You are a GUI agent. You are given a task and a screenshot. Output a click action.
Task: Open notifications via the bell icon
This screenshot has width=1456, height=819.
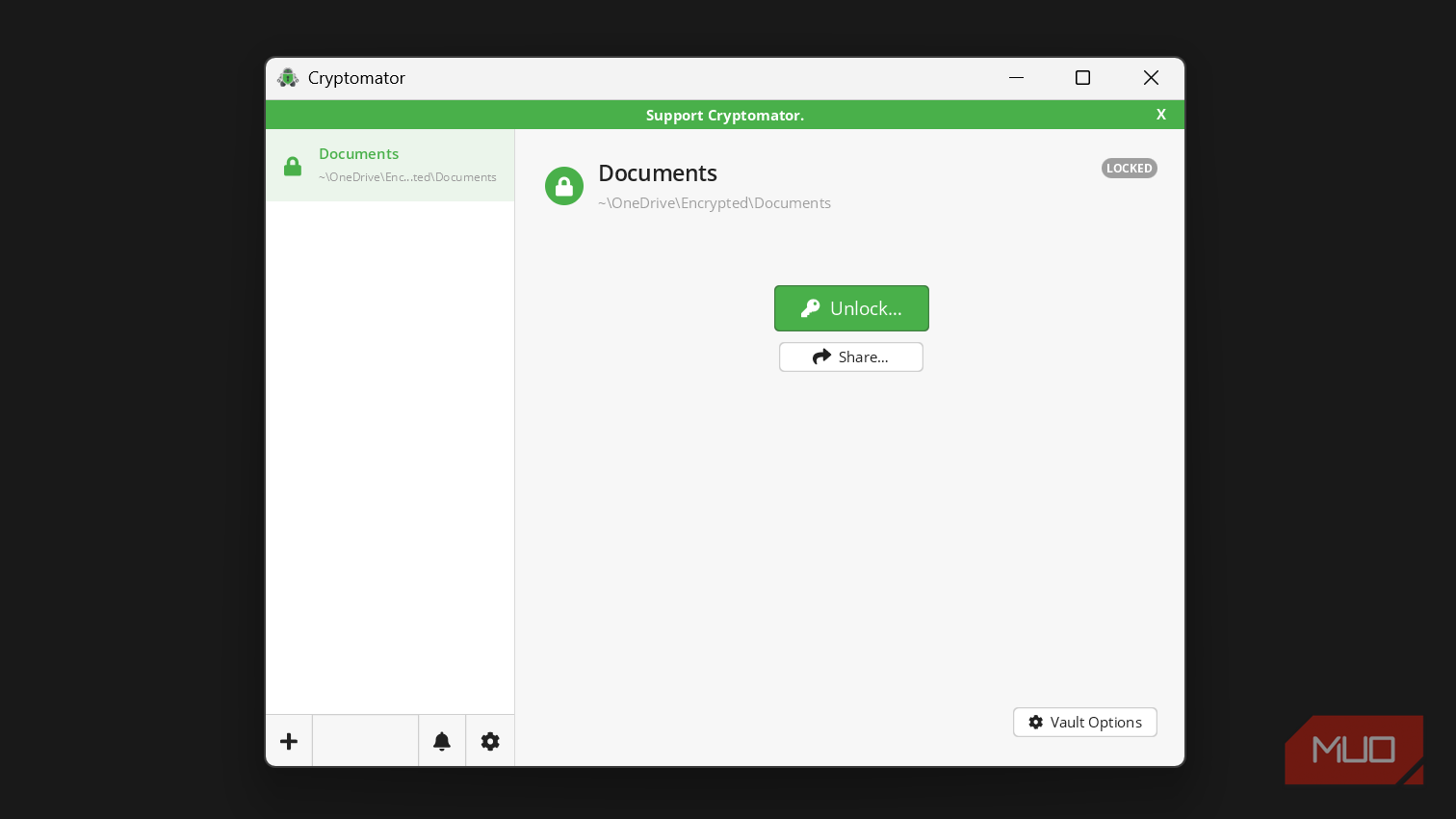point(442,741)
